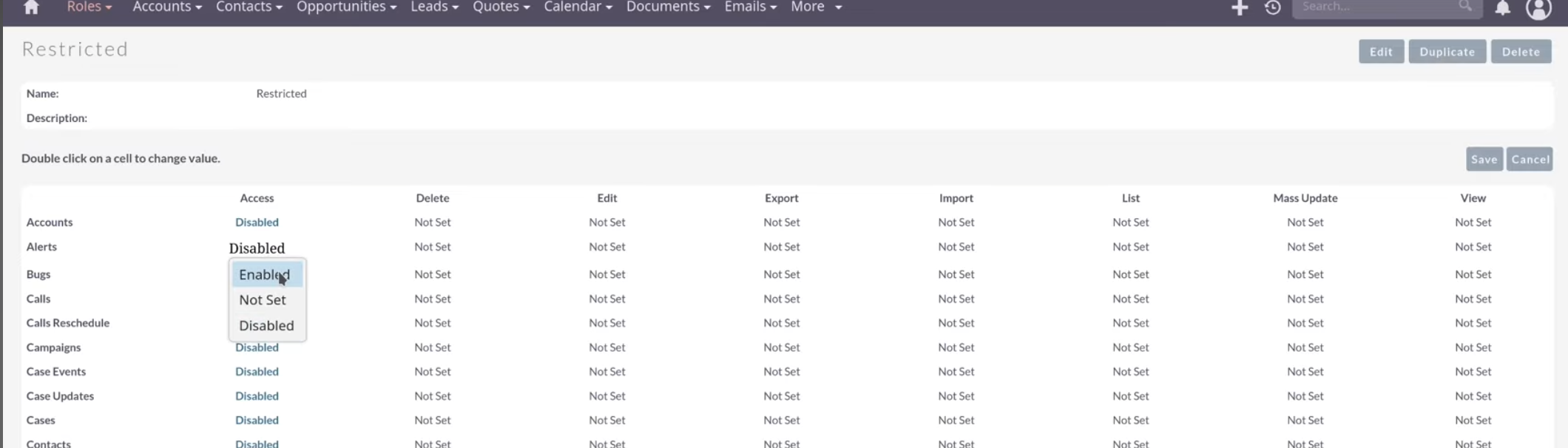Click Campaigns Access Disabled cell
Image resolution: width=1568 pixels, height=448 pixels.
(257, 347)
